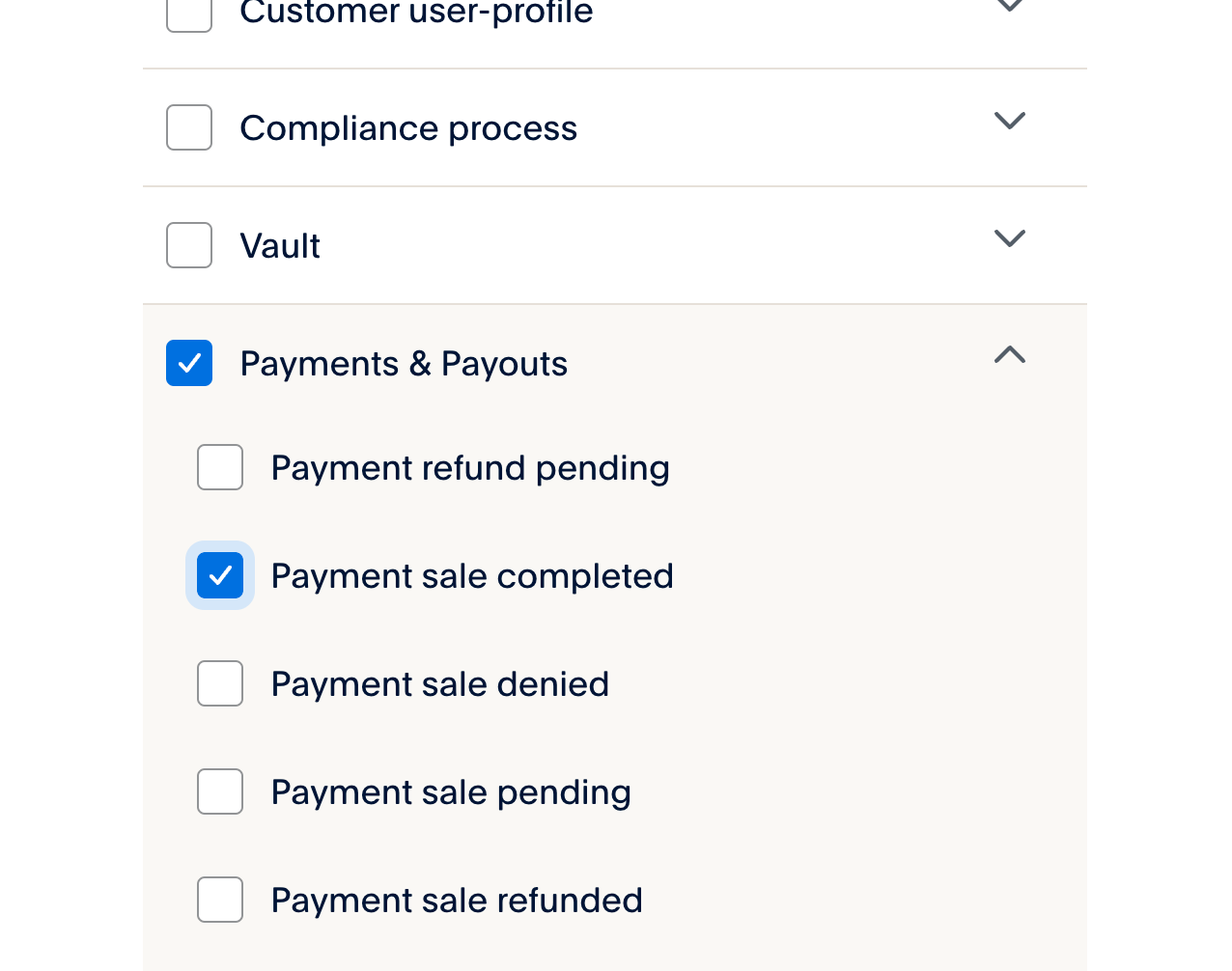Uncheck the Payments & Payouts checkbox
Screen dimensions: 1232x971
click(189, 363)
